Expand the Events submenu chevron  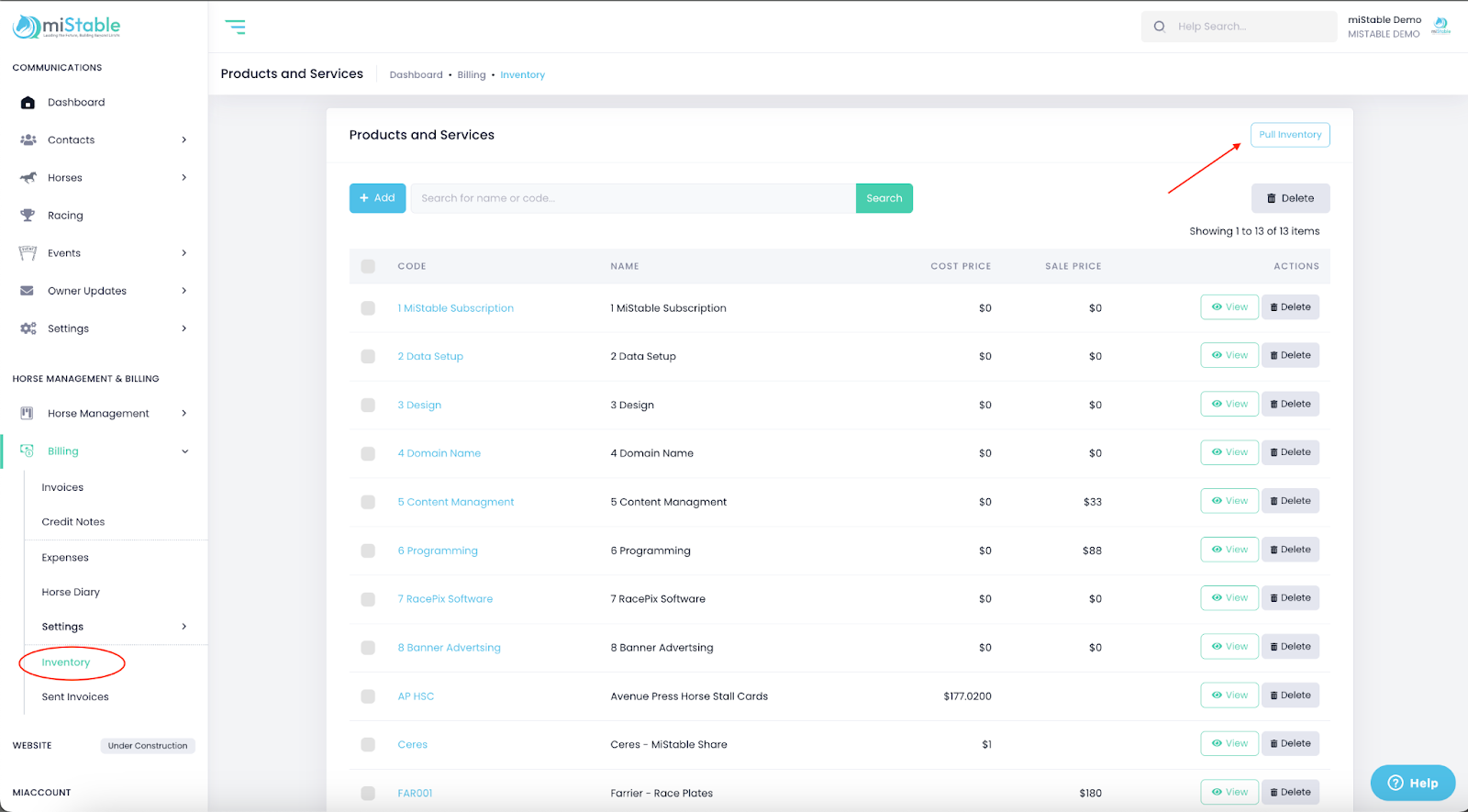[x=184, y=253]
